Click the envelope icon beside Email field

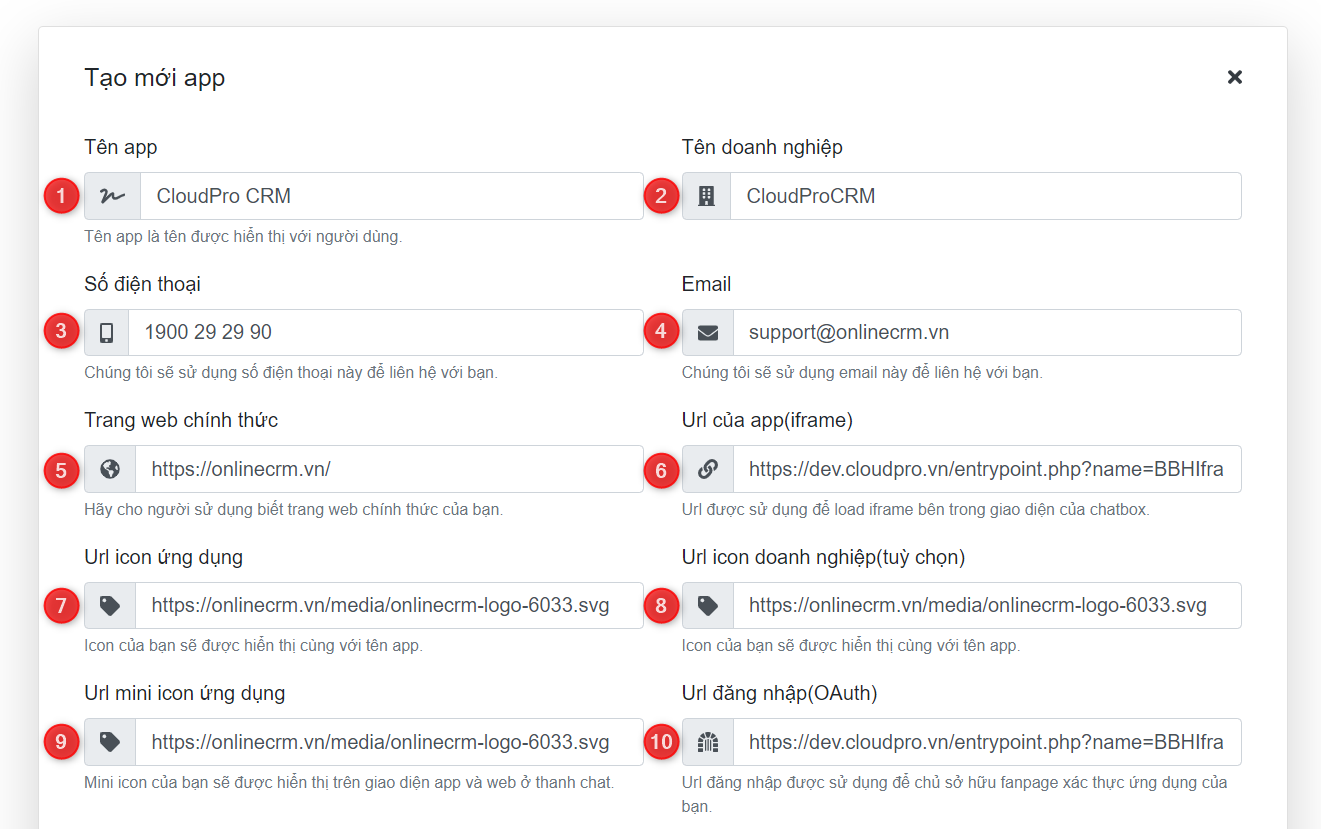(x=708, y=333)
